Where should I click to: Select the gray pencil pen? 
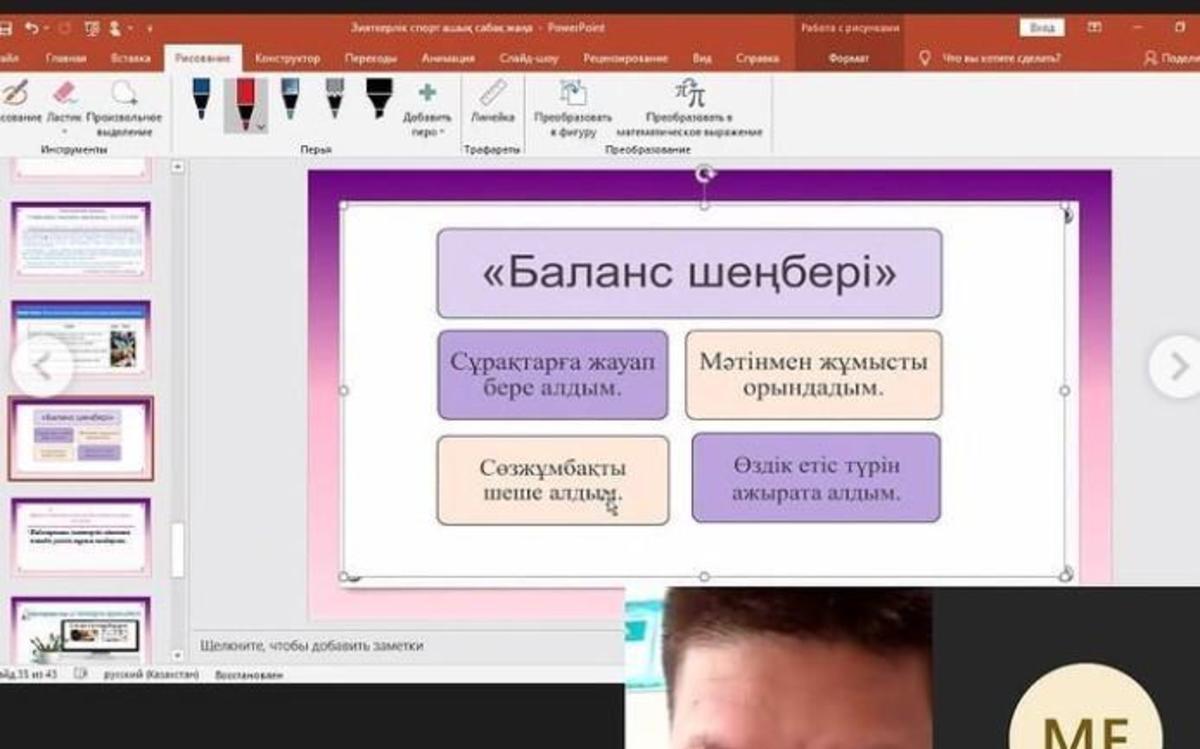[x=335, y=99]
